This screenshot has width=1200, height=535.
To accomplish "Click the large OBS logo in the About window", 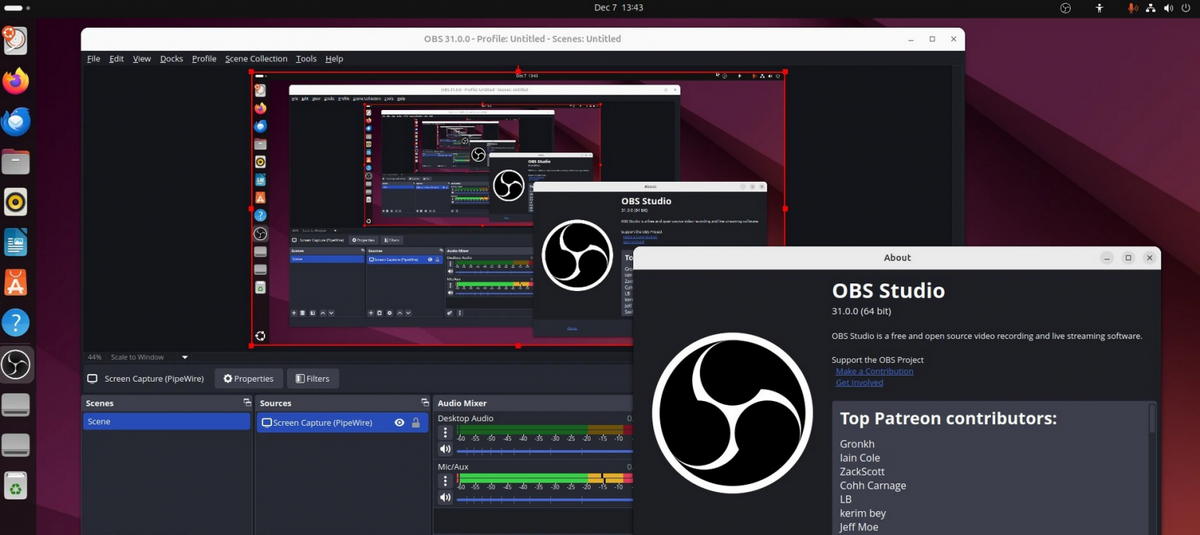I will point(732,413).
